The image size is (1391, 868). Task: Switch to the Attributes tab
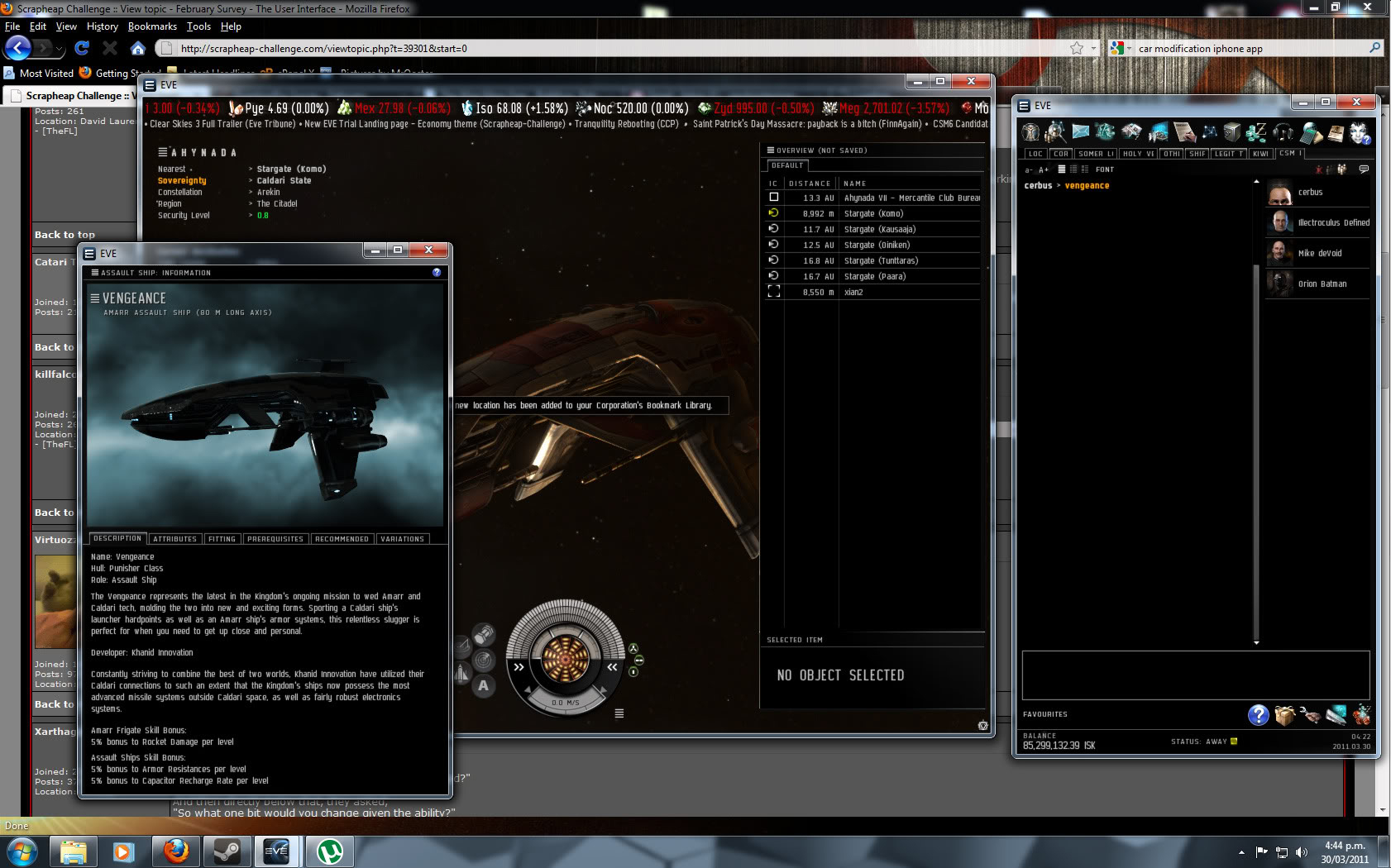(x=175, y=539)
